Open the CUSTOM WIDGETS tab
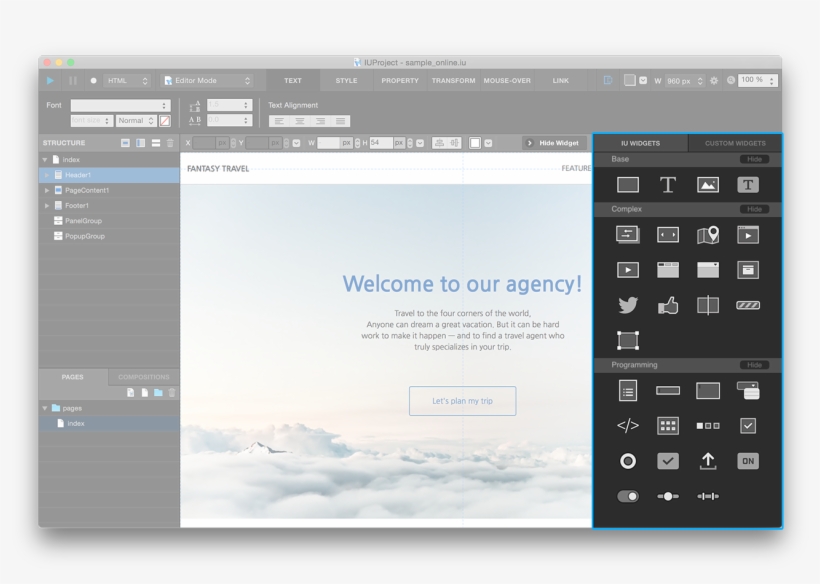The image size is (820, 584). pyautogui.click(x=734, y=143)
